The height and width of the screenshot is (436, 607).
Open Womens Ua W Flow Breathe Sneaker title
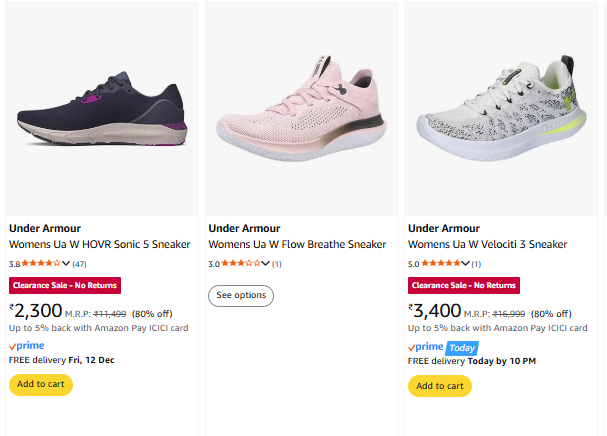click(297, 244)
